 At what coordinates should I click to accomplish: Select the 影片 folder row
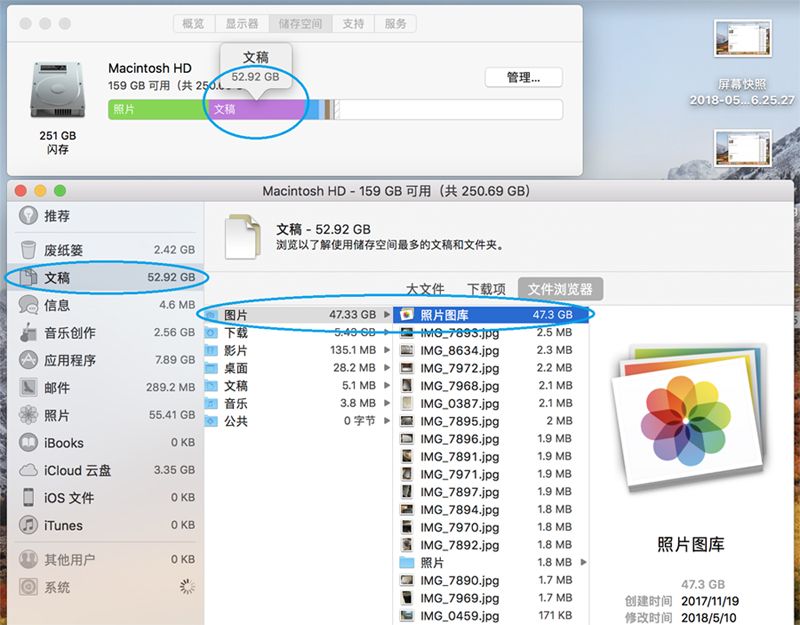[236, 350]
